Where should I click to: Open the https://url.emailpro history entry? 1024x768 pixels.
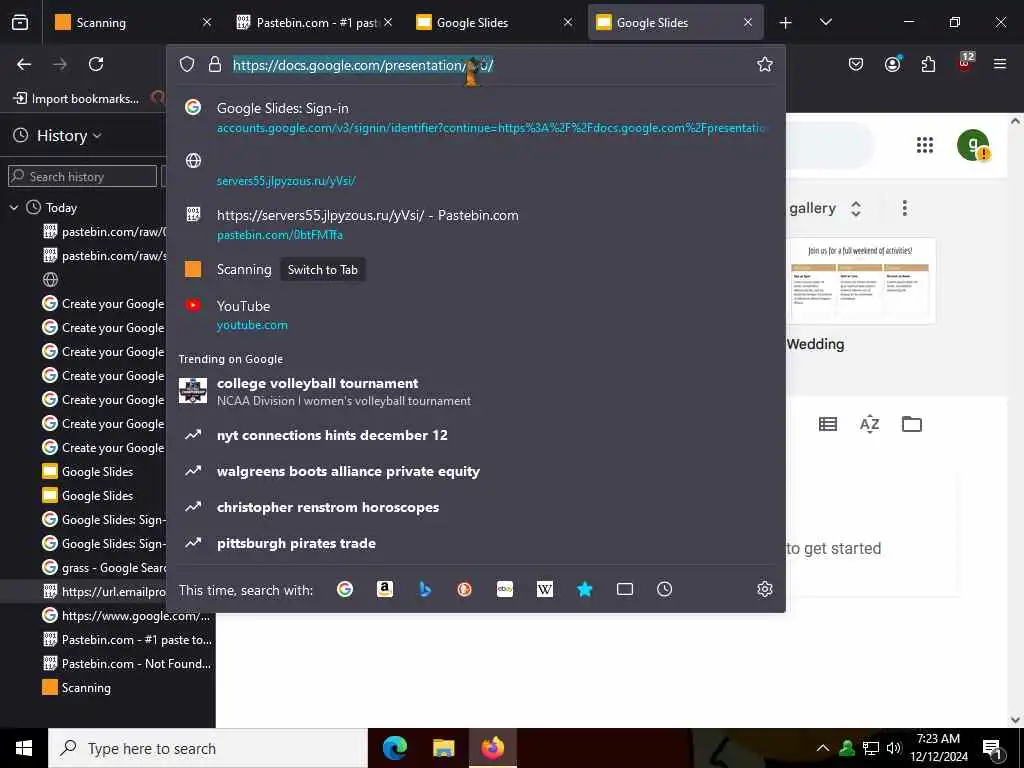tap(104, 592)
